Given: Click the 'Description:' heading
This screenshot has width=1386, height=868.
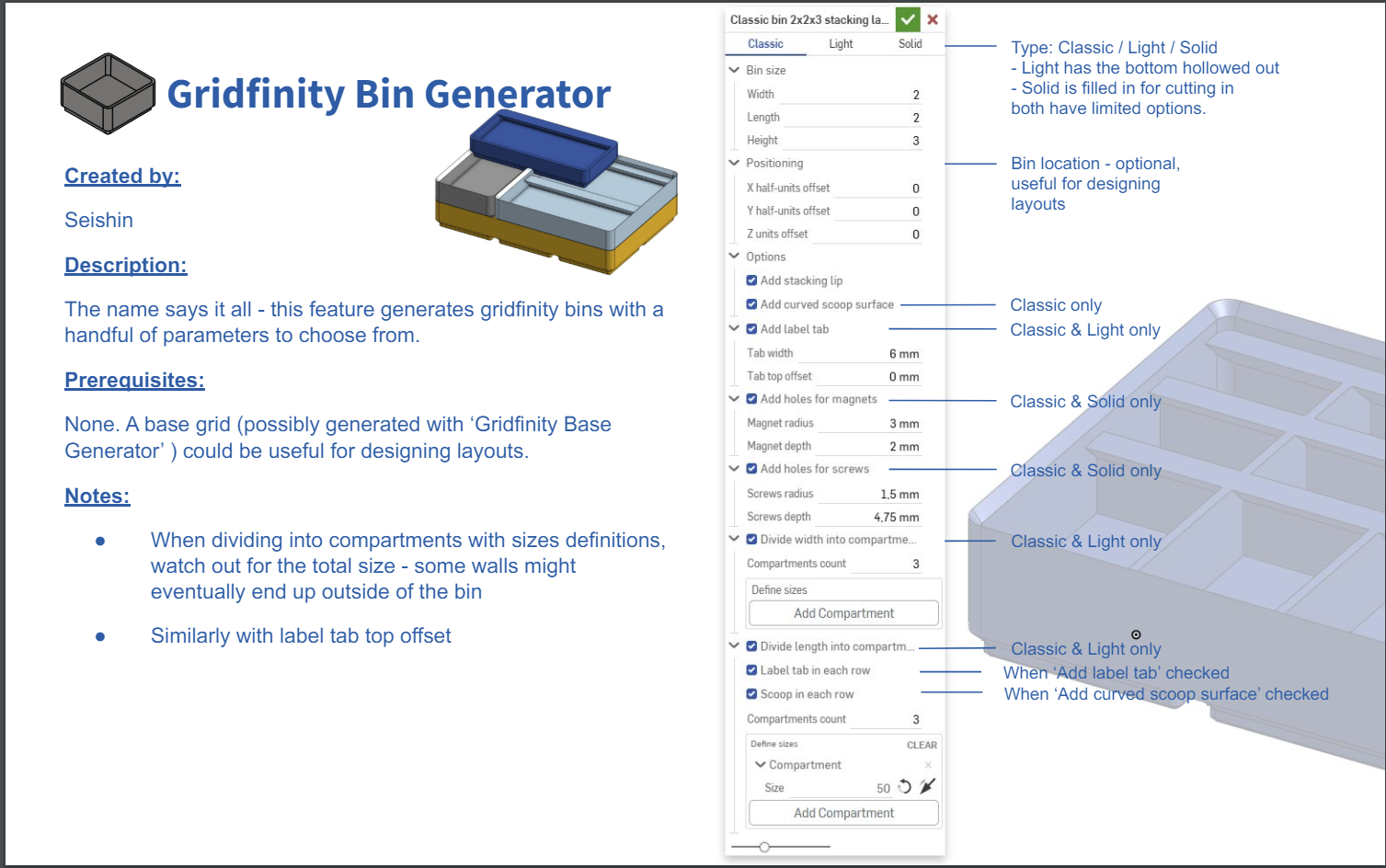Looking at the screenshot, I should [x=126, y=265].
